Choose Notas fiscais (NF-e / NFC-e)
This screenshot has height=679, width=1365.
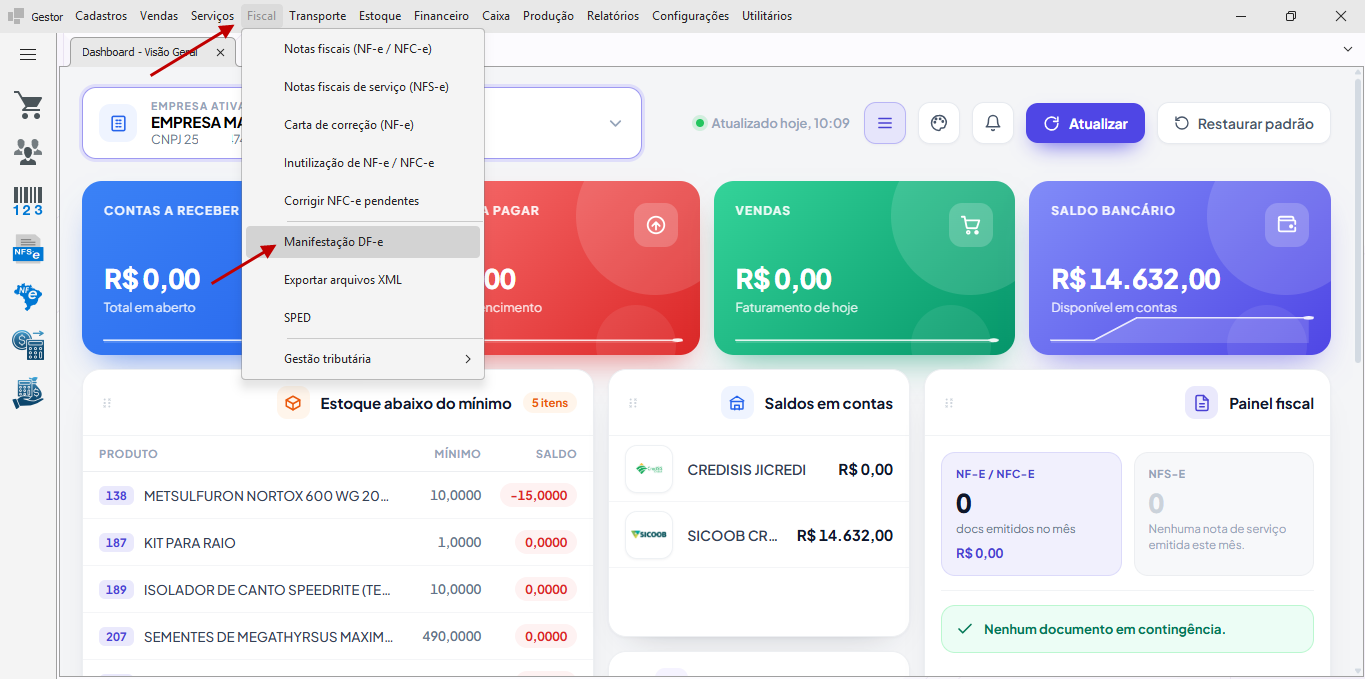pyautogui.click(x=363, y=48)
